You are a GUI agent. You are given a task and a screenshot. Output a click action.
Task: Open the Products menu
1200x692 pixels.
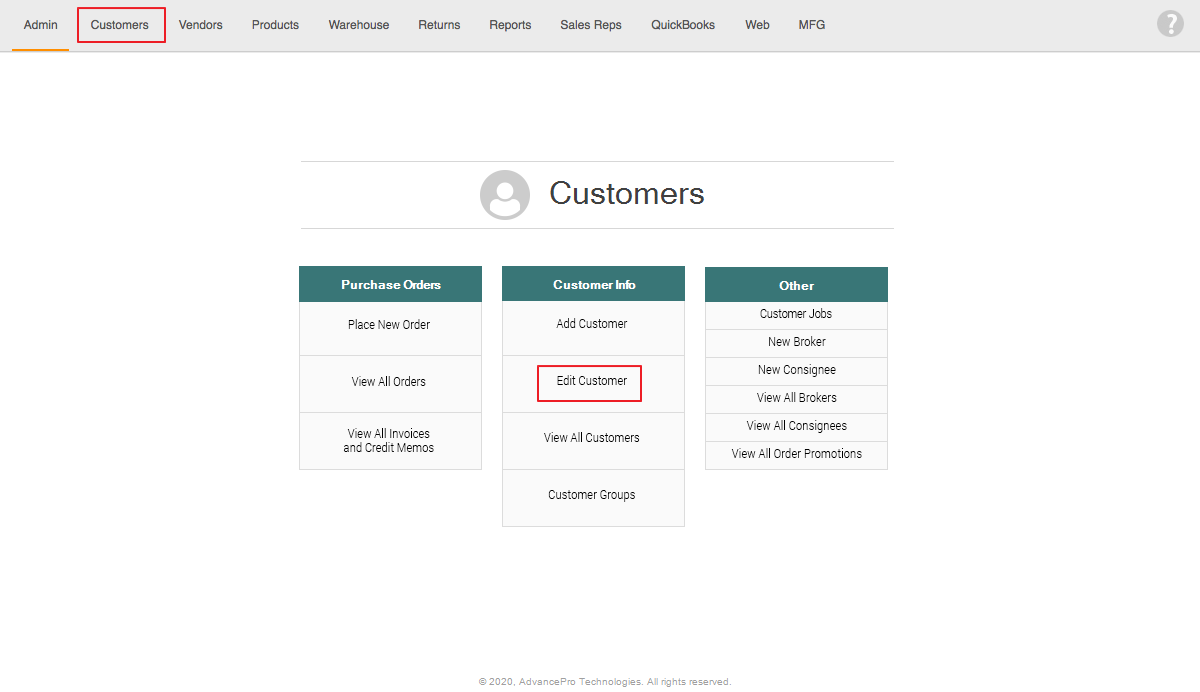click(275, 25)
